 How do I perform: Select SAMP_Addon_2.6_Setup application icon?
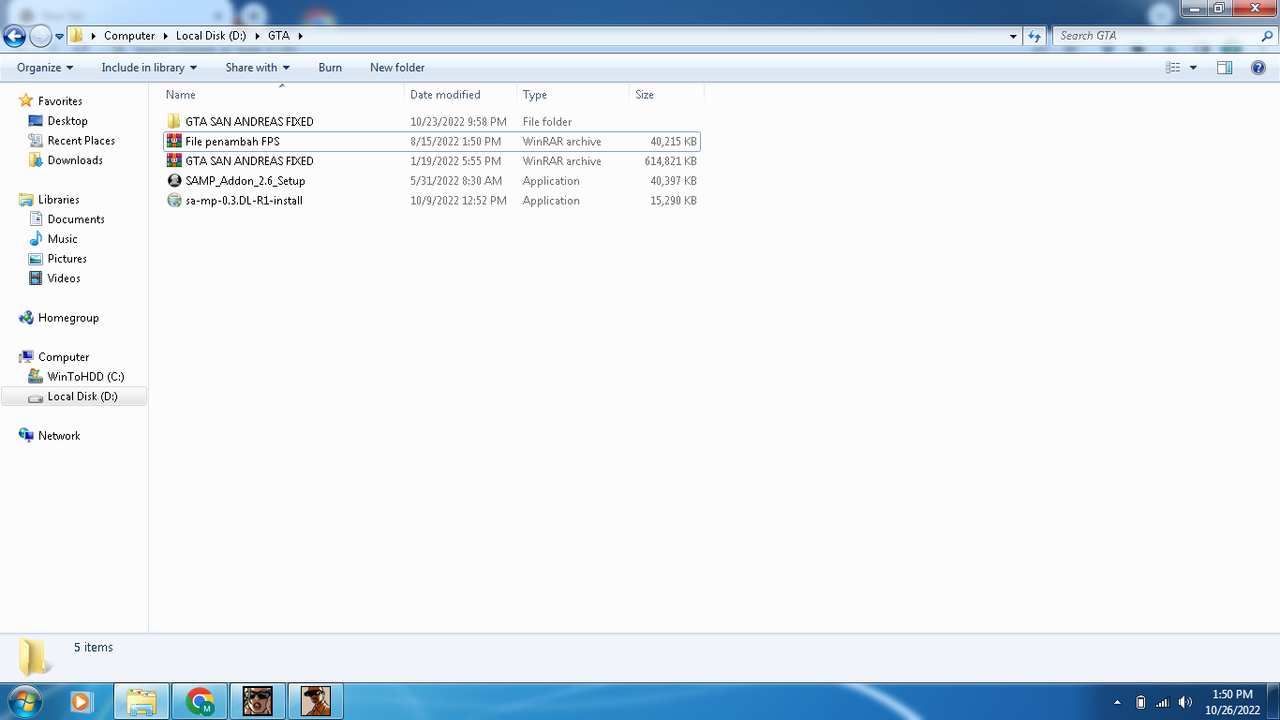(x=174, y=181)
